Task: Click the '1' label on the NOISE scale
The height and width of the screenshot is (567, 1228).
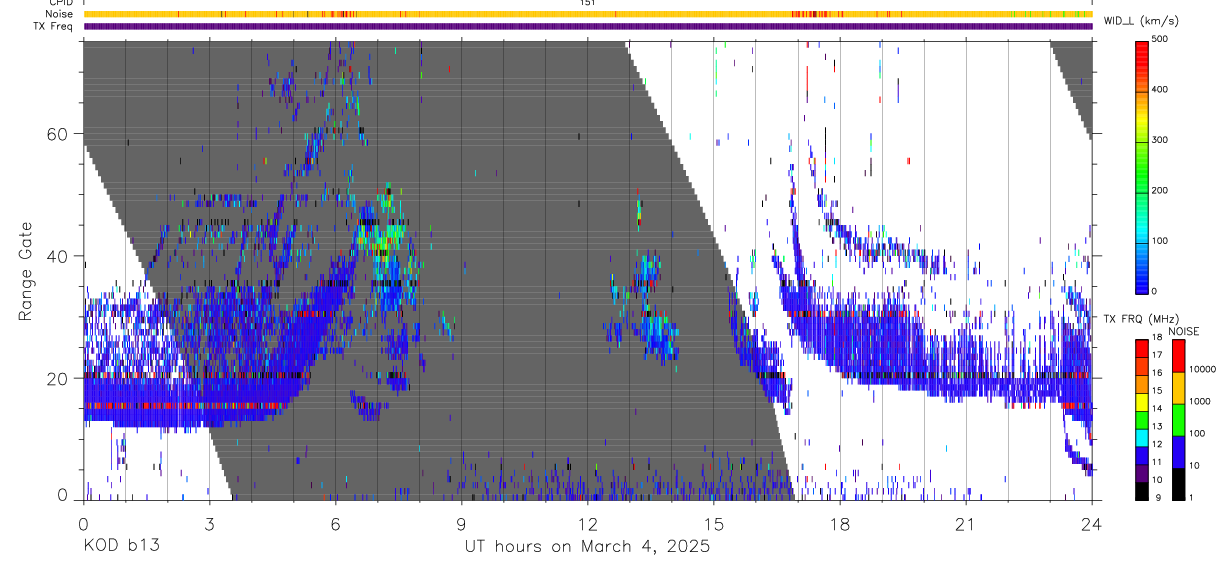Action: coord(1191,498)
